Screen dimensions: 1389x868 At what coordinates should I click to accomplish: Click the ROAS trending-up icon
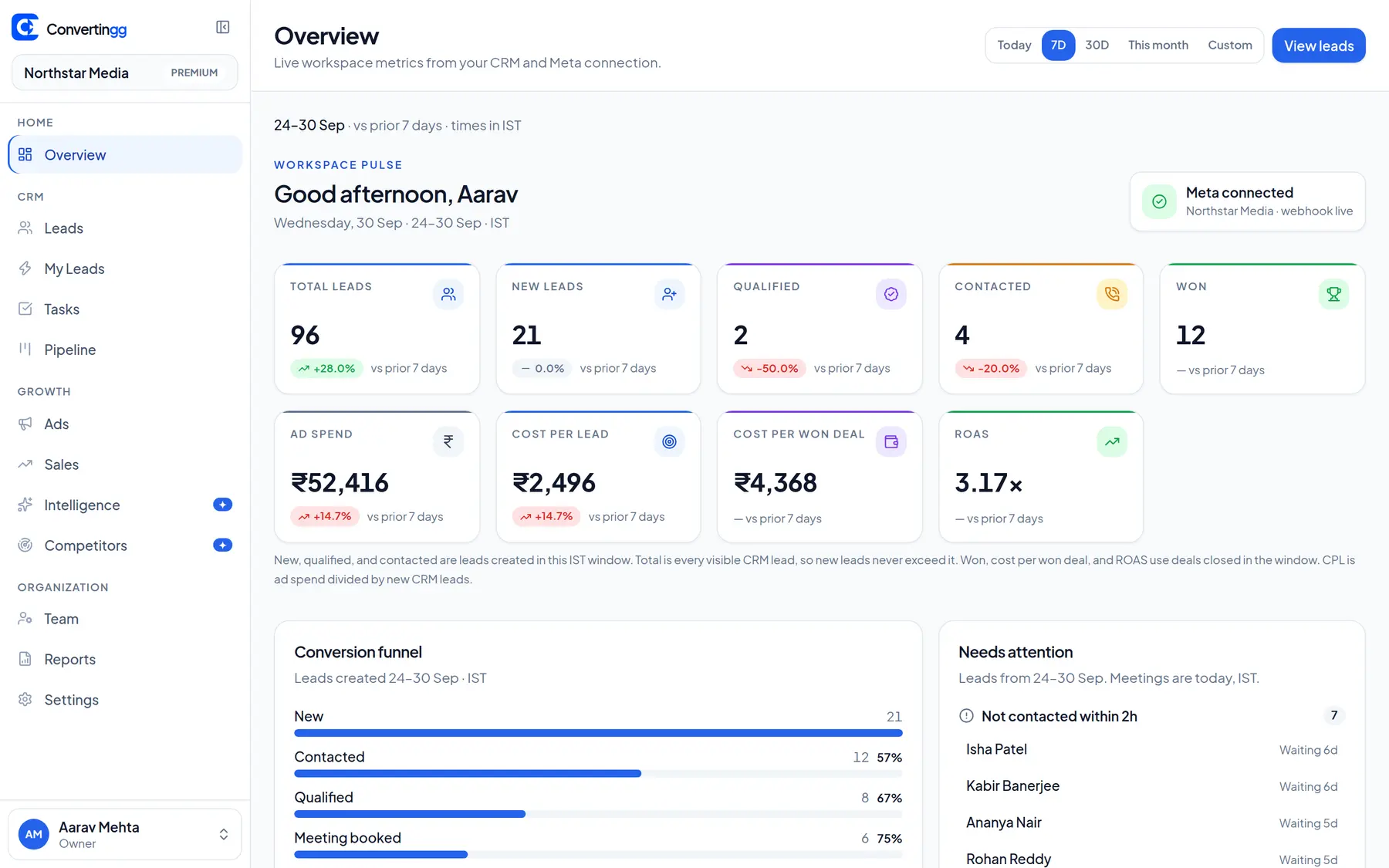pos(1112,441)
